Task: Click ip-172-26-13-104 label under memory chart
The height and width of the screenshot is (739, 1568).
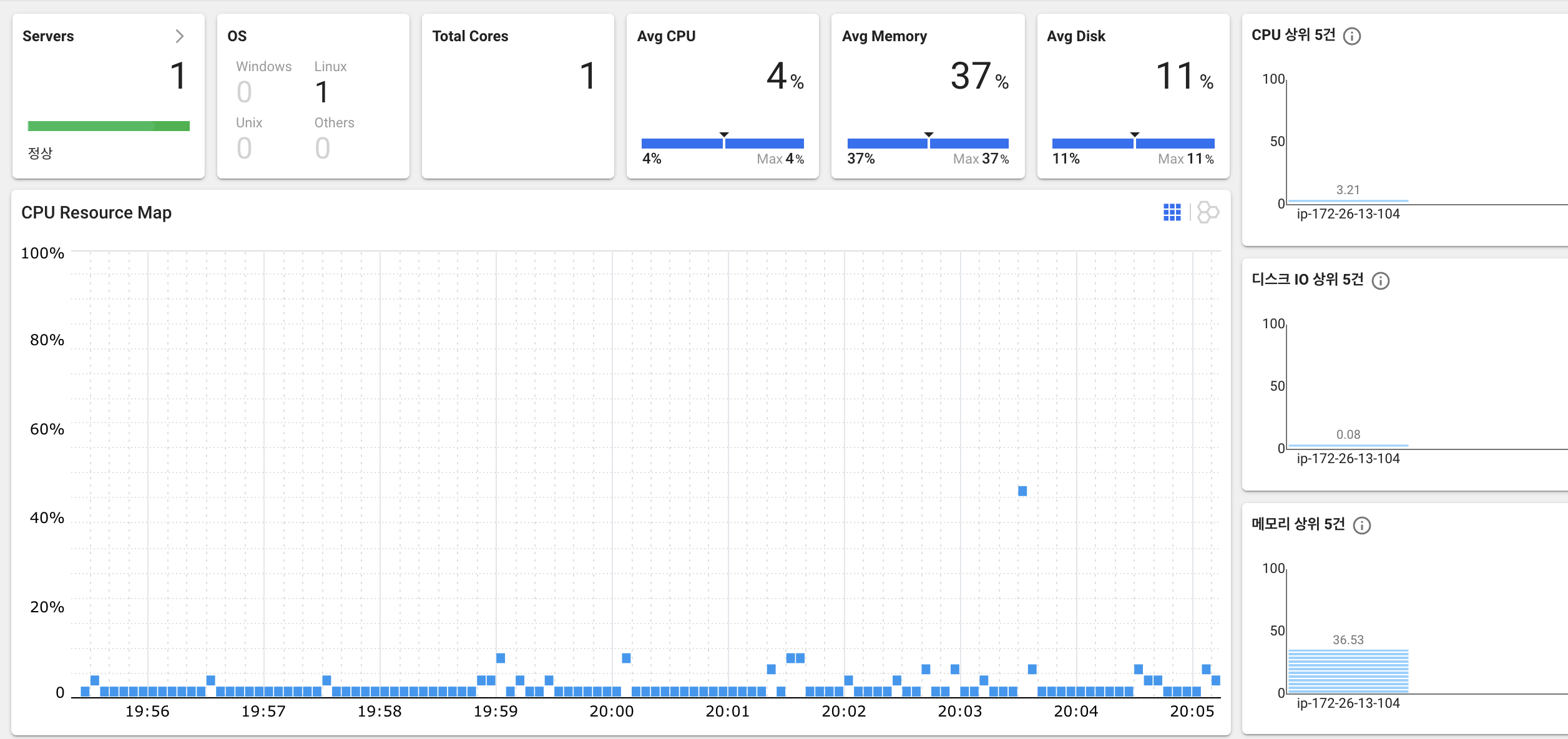Action: [x=1348, y=703]
